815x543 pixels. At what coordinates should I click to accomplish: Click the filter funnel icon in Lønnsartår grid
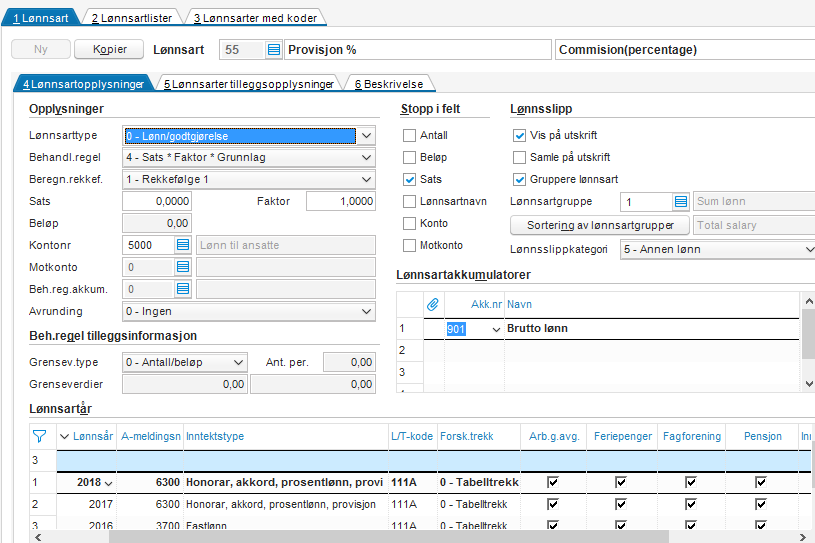pyautogui.click(x=40, y=436)
